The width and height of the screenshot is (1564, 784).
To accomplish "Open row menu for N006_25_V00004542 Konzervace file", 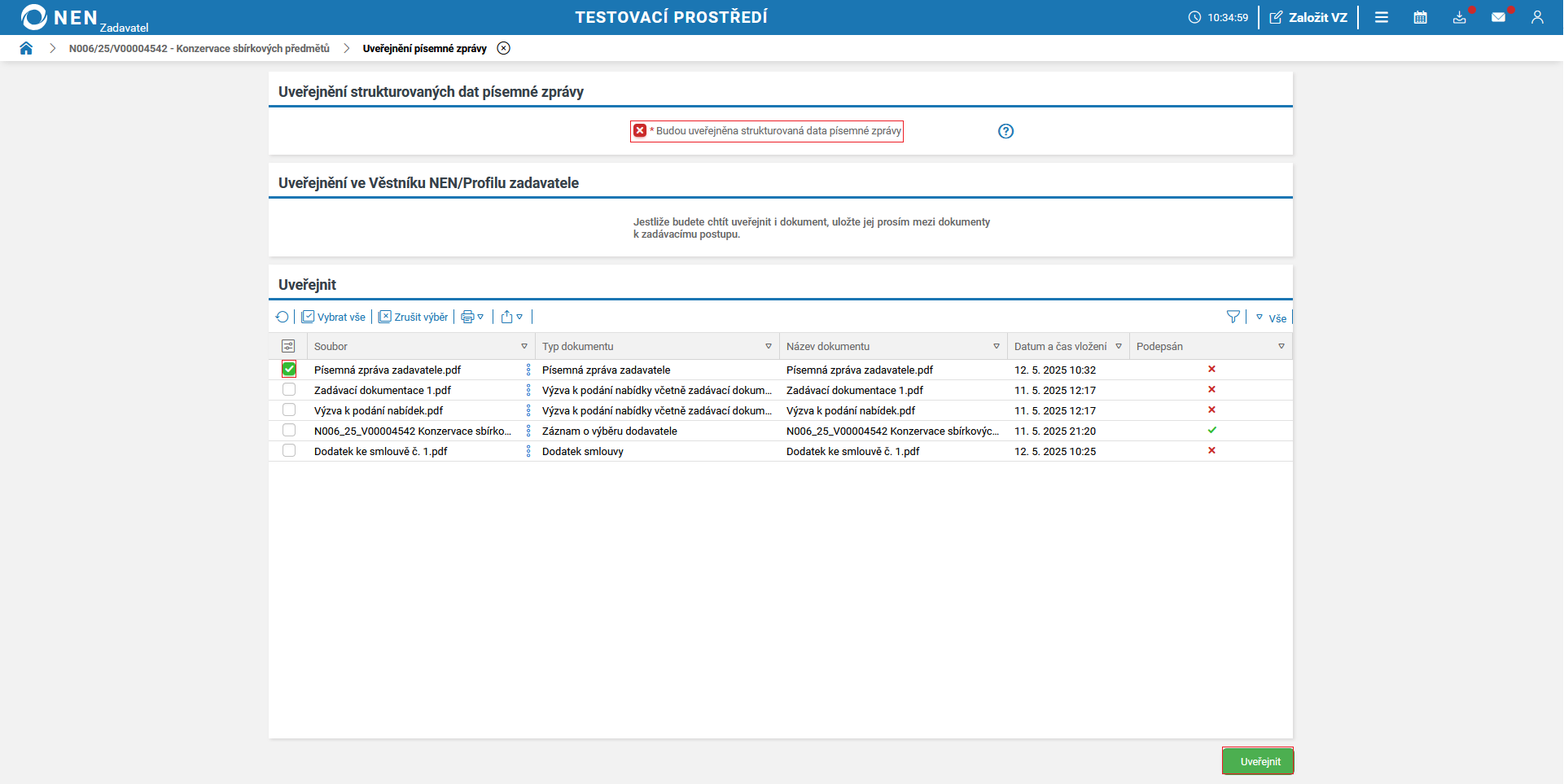I will click(x=528, y=431).
